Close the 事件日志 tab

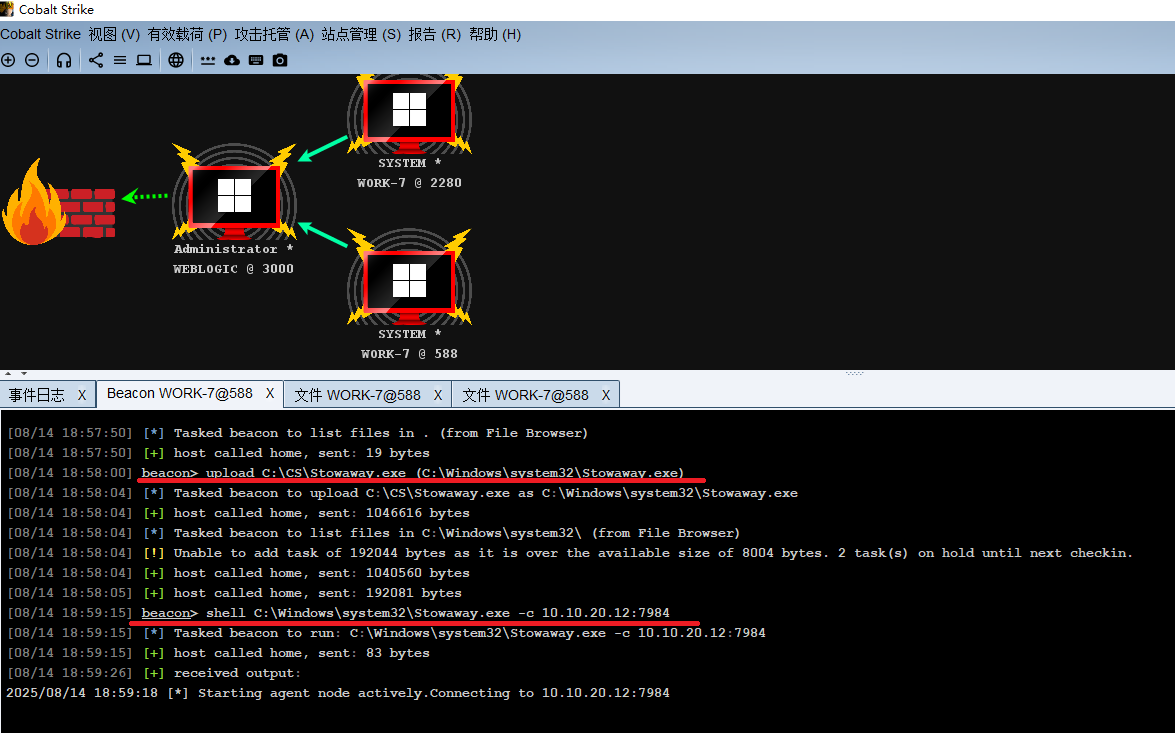(82, 395)
